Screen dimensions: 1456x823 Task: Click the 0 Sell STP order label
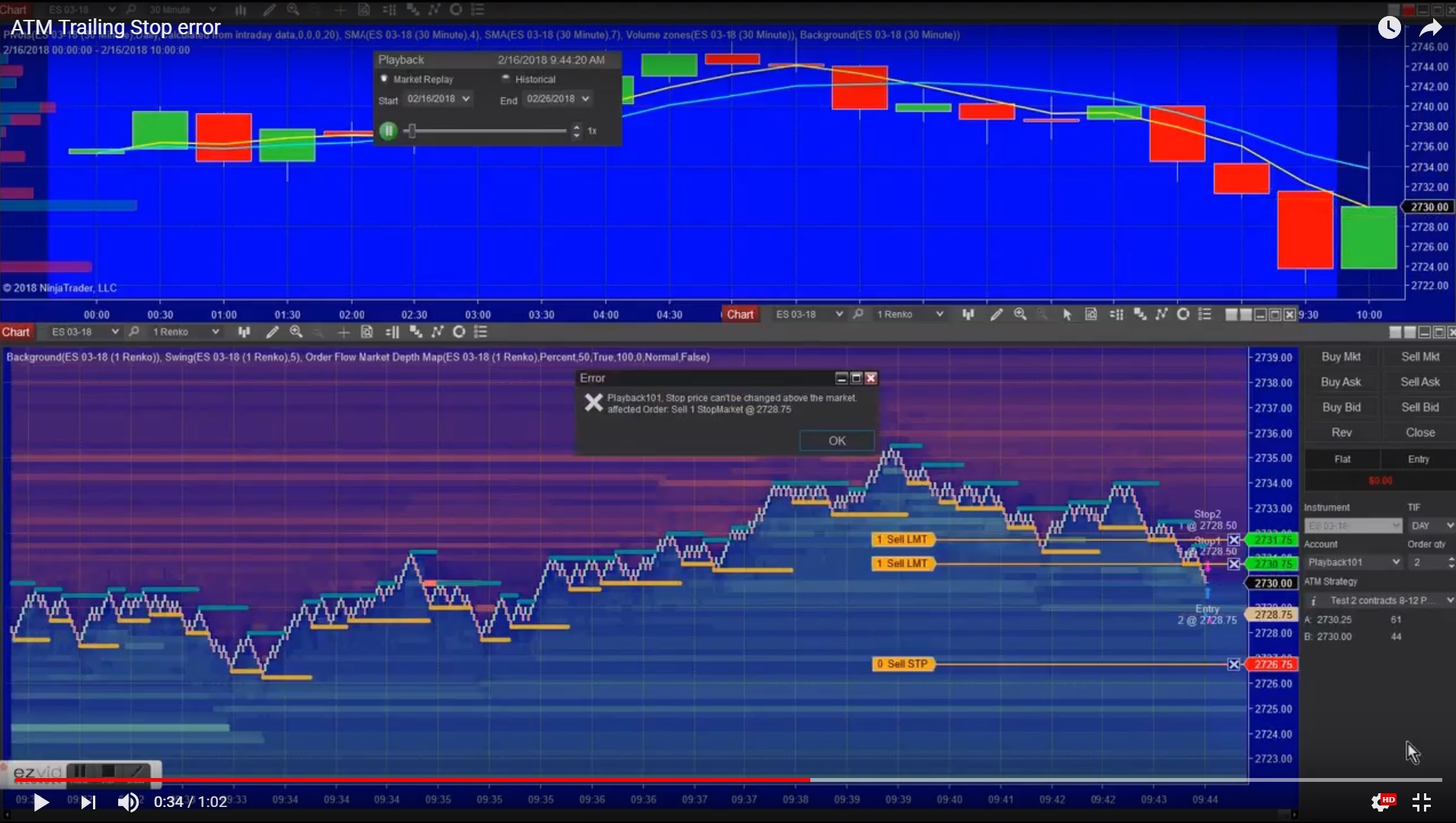point(903,664)
